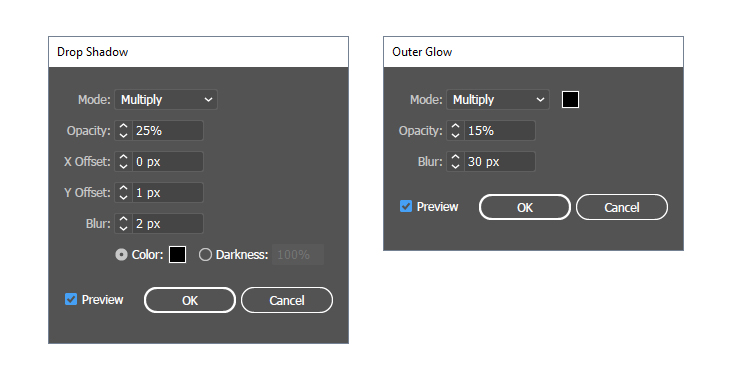This screenshot has height=380, width=730.
Task: Confirm Drop Shadow with OK
Action: coord(190,300)
